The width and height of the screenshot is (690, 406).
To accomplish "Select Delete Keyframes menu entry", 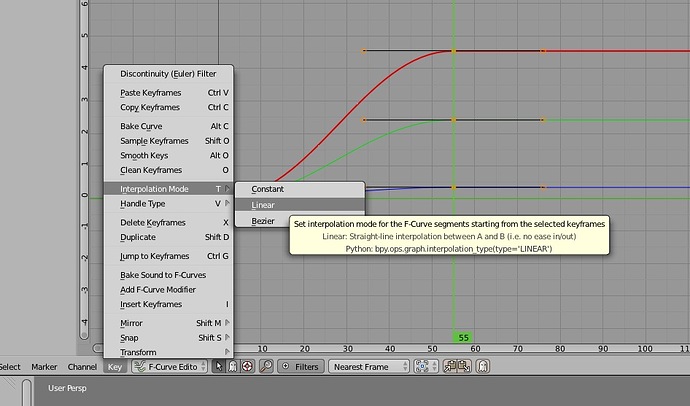I will click(168, 223).
